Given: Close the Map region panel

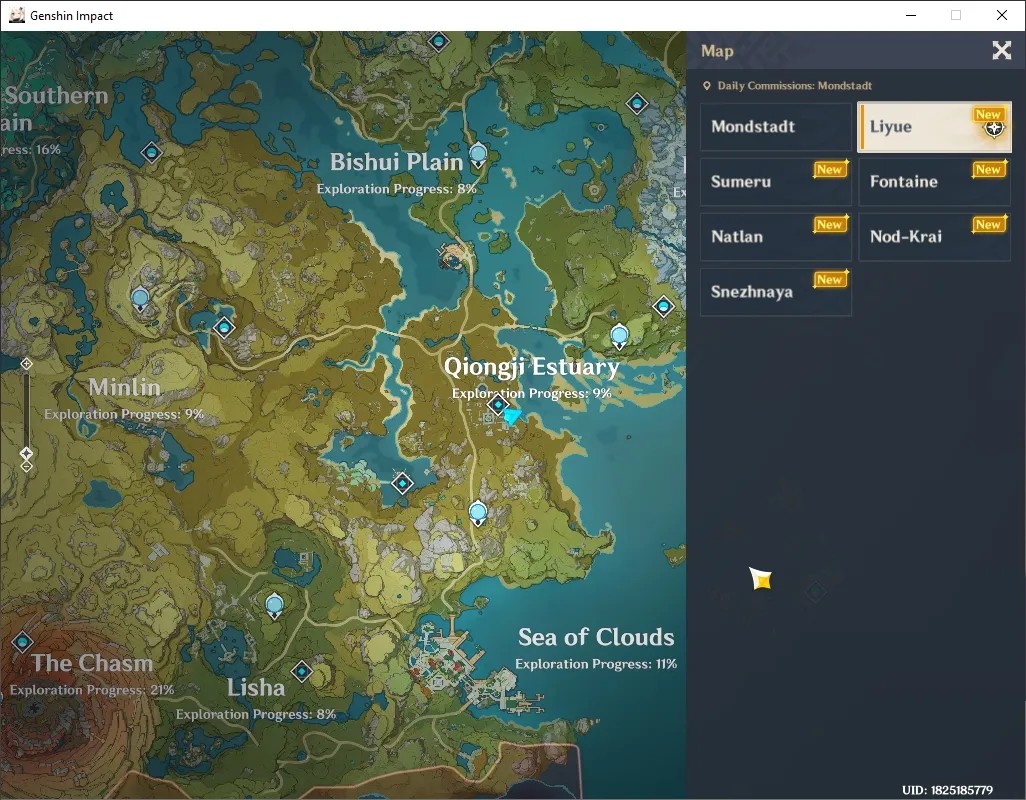Looking at the screenshot, I should (x=1001, y=50).
